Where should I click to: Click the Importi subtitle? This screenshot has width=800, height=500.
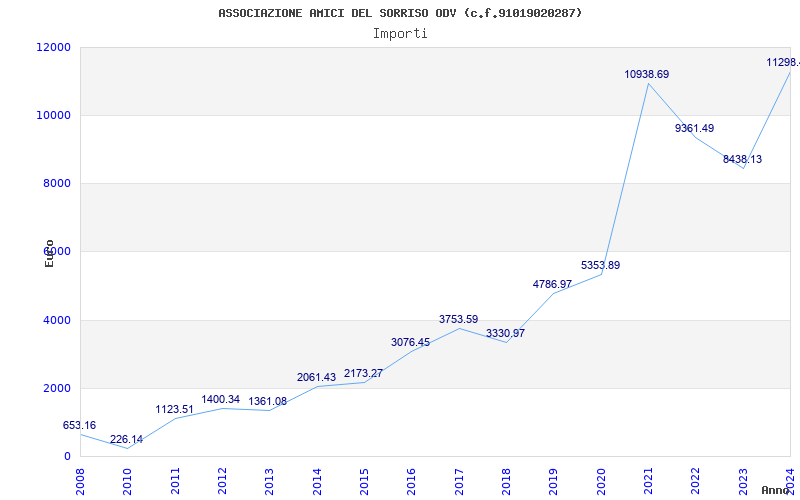tap(400, 33)
